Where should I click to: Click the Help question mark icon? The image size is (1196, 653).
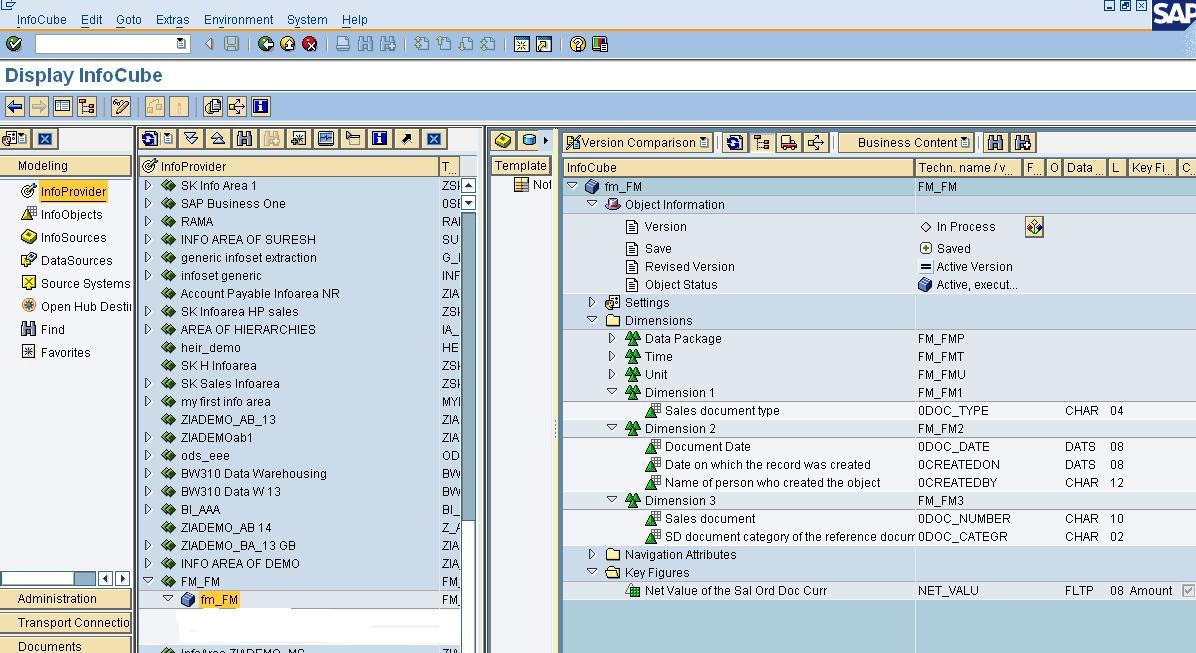(578, 44)
